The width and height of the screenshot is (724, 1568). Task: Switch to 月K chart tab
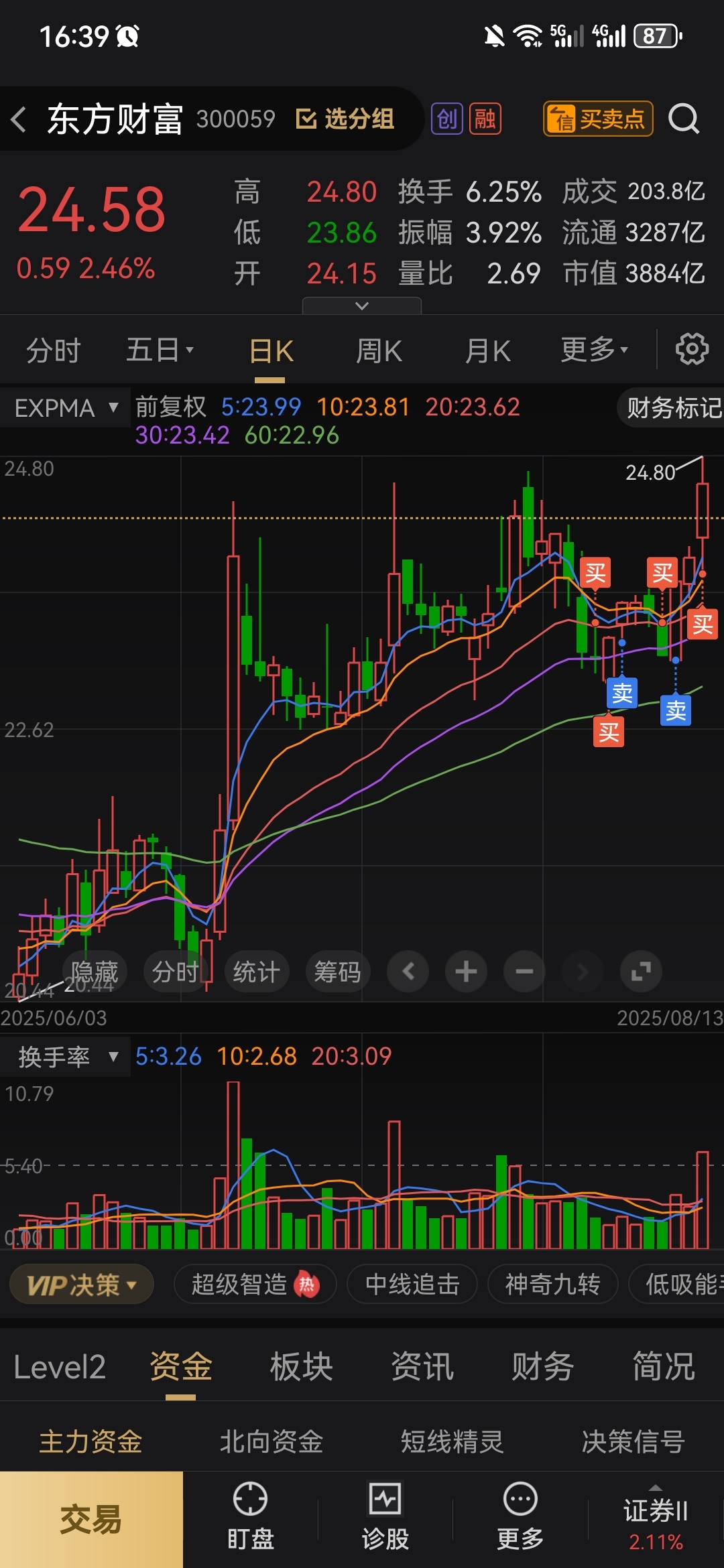coord(487,350)
